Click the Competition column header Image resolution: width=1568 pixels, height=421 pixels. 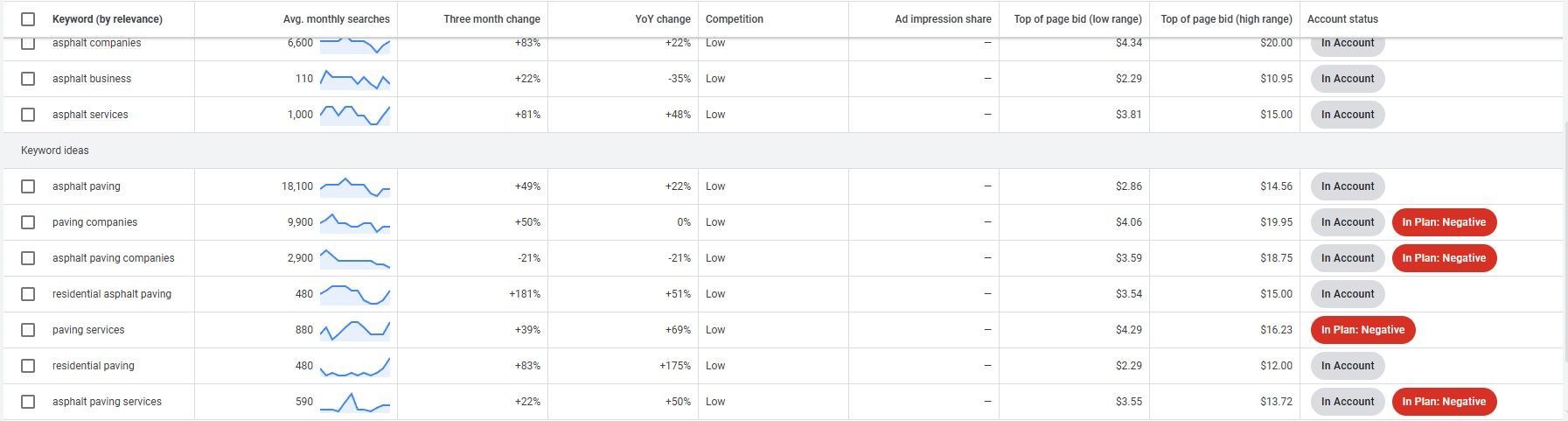tap(734, 19)
